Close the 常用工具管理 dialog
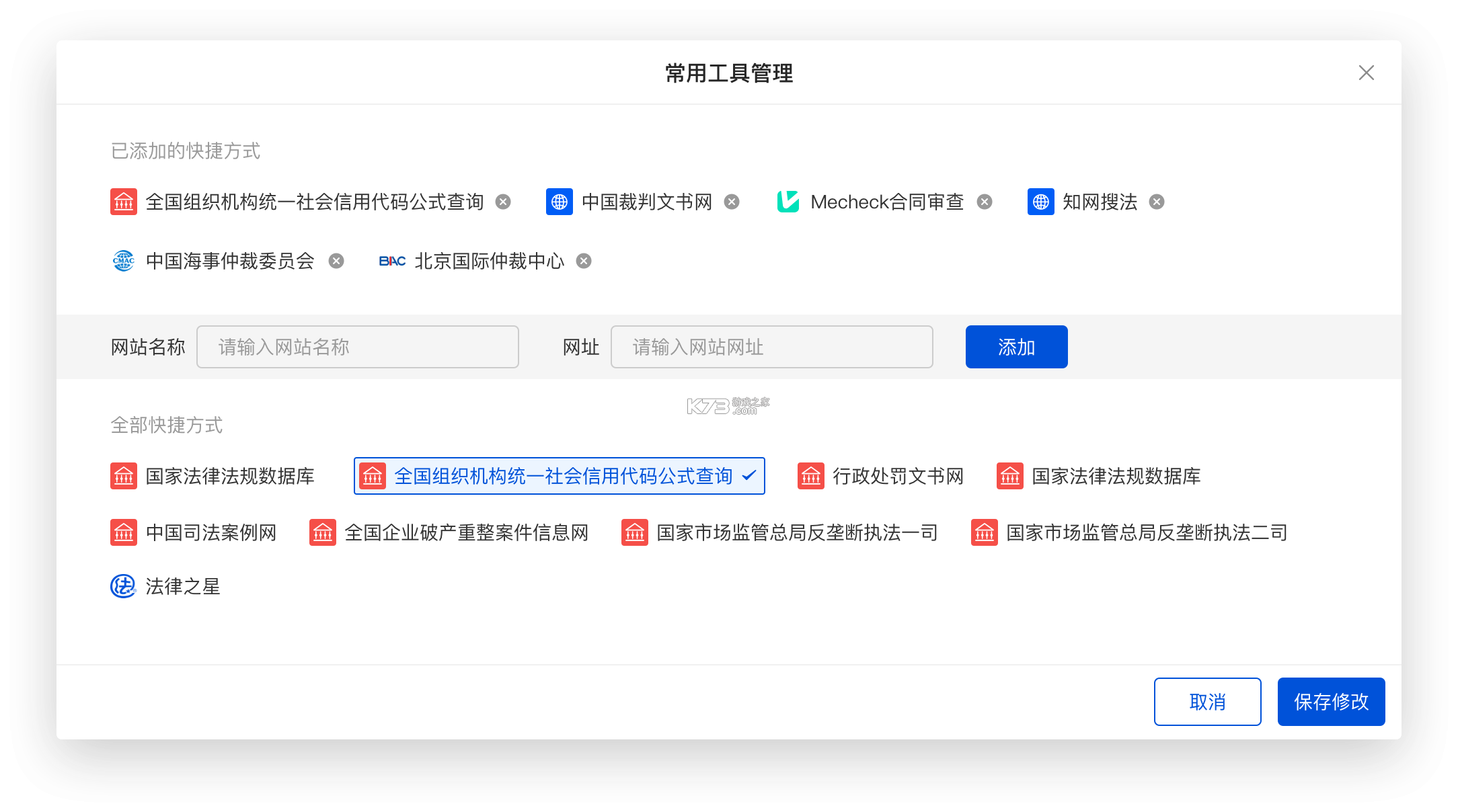 click(x=1367, y=73)
